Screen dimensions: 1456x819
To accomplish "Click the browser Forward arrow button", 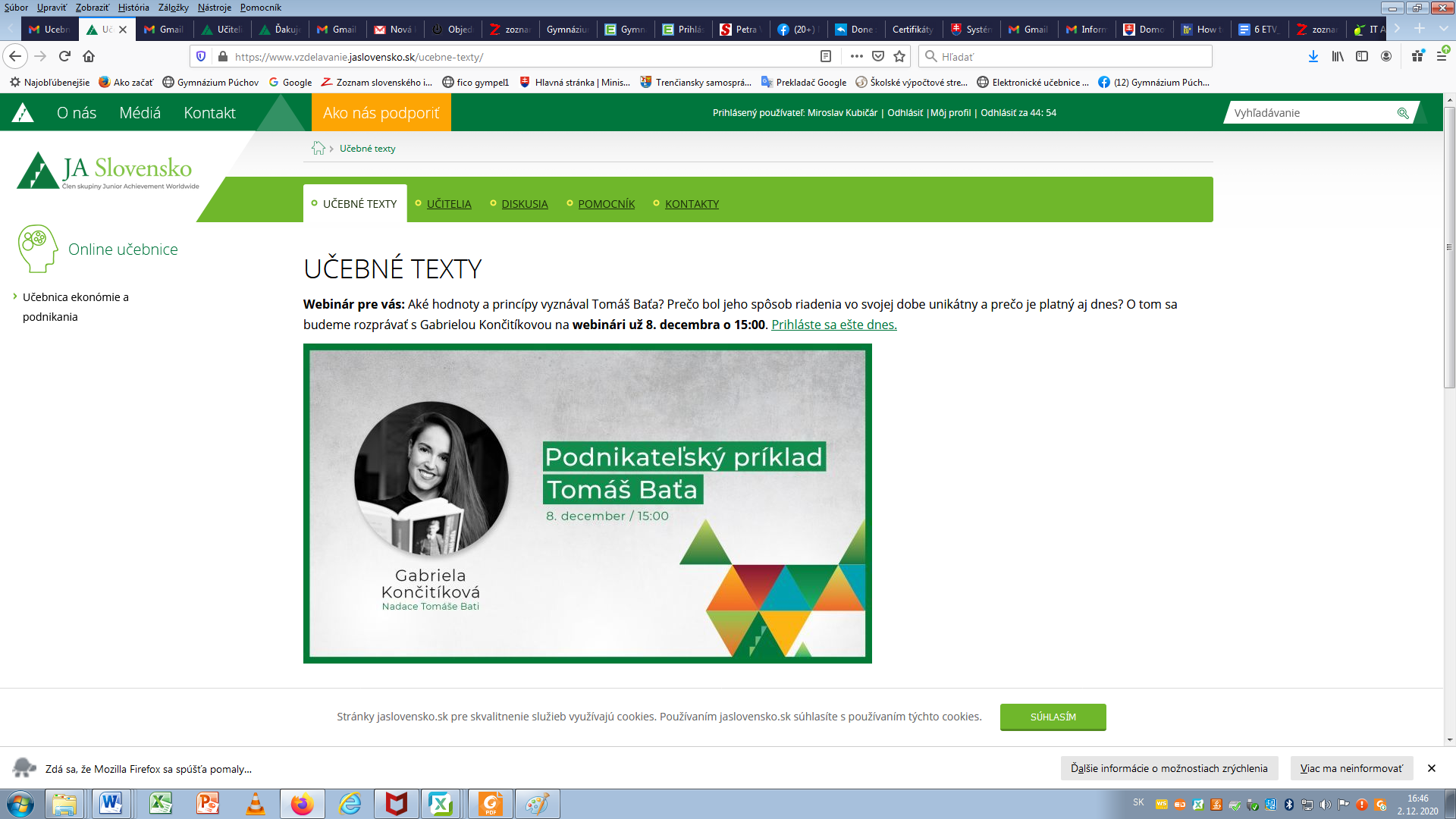I will pyautogui.click(x=40, y=56).
